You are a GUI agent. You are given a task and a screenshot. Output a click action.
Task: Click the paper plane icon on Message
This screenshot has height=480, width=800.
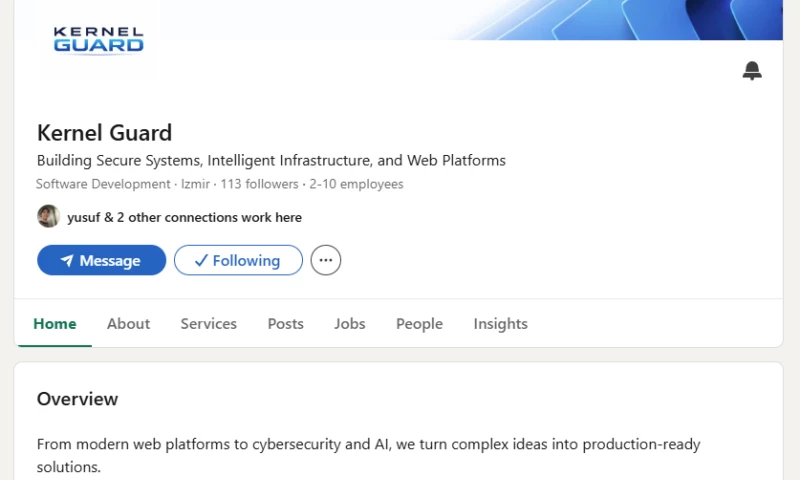(67, 261)
